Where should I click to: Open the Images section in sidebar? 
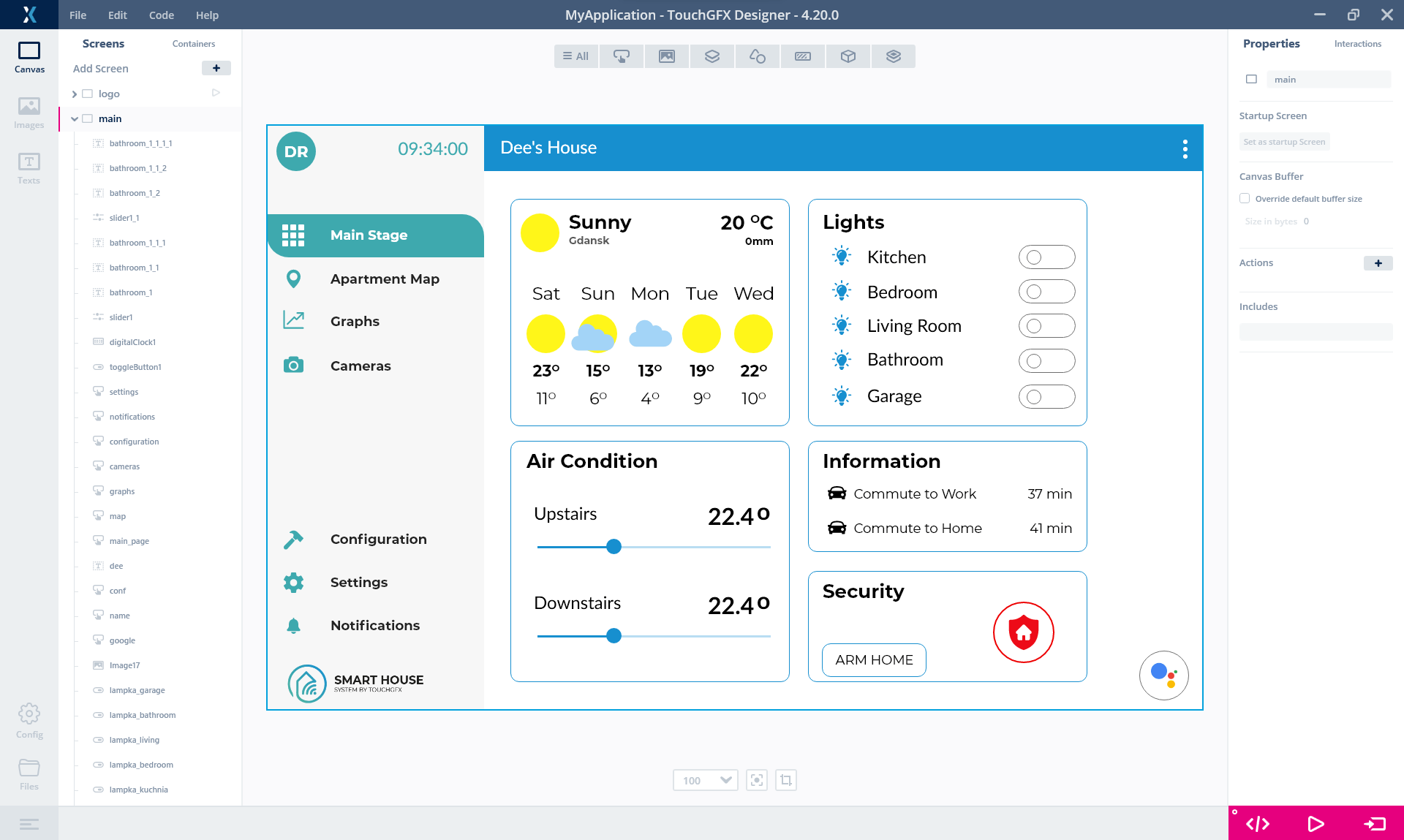(x=29, y=113)
